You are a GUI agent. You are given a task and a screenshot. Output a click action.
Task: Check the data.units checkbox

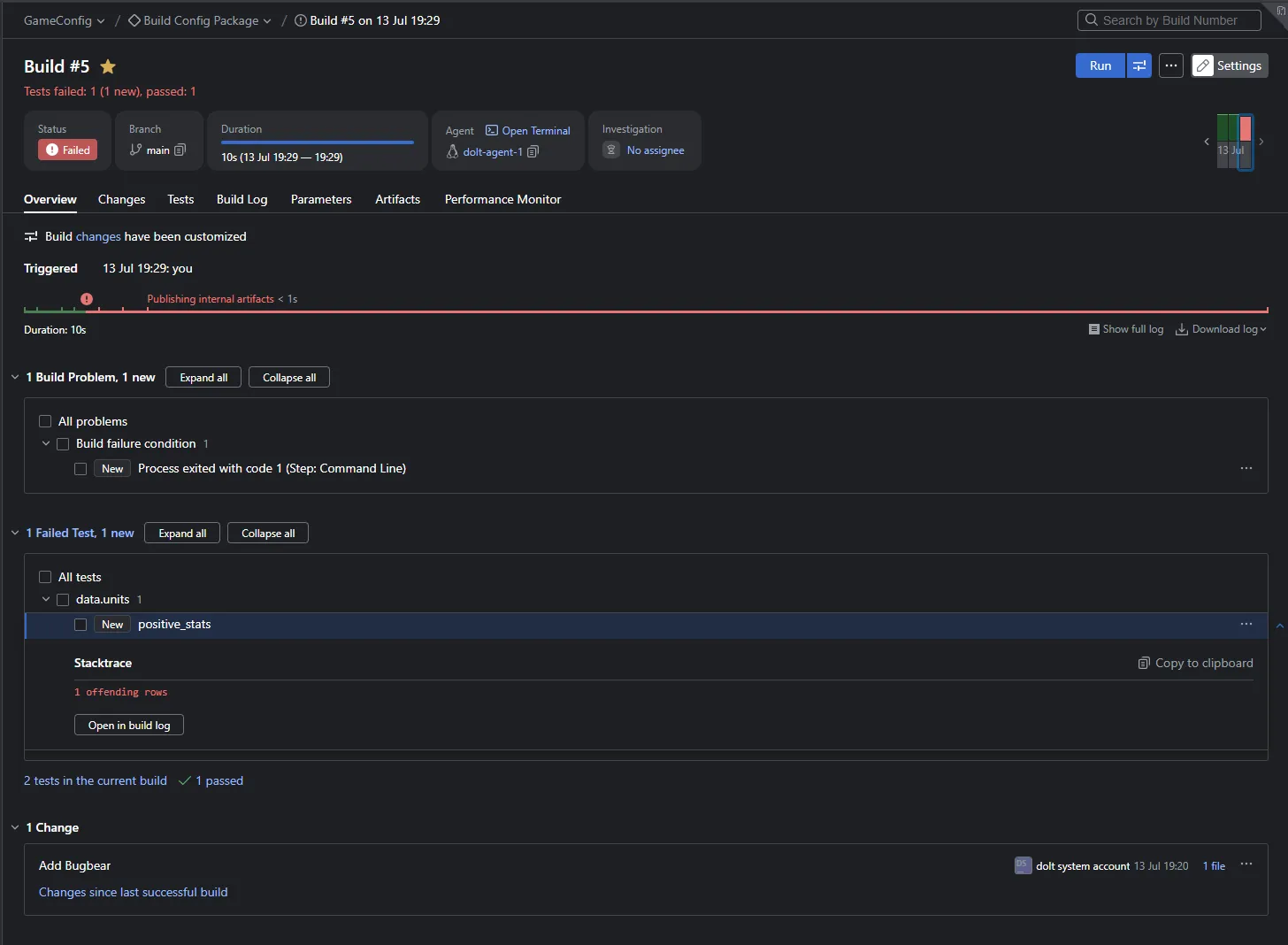click(x=63, y=600)
